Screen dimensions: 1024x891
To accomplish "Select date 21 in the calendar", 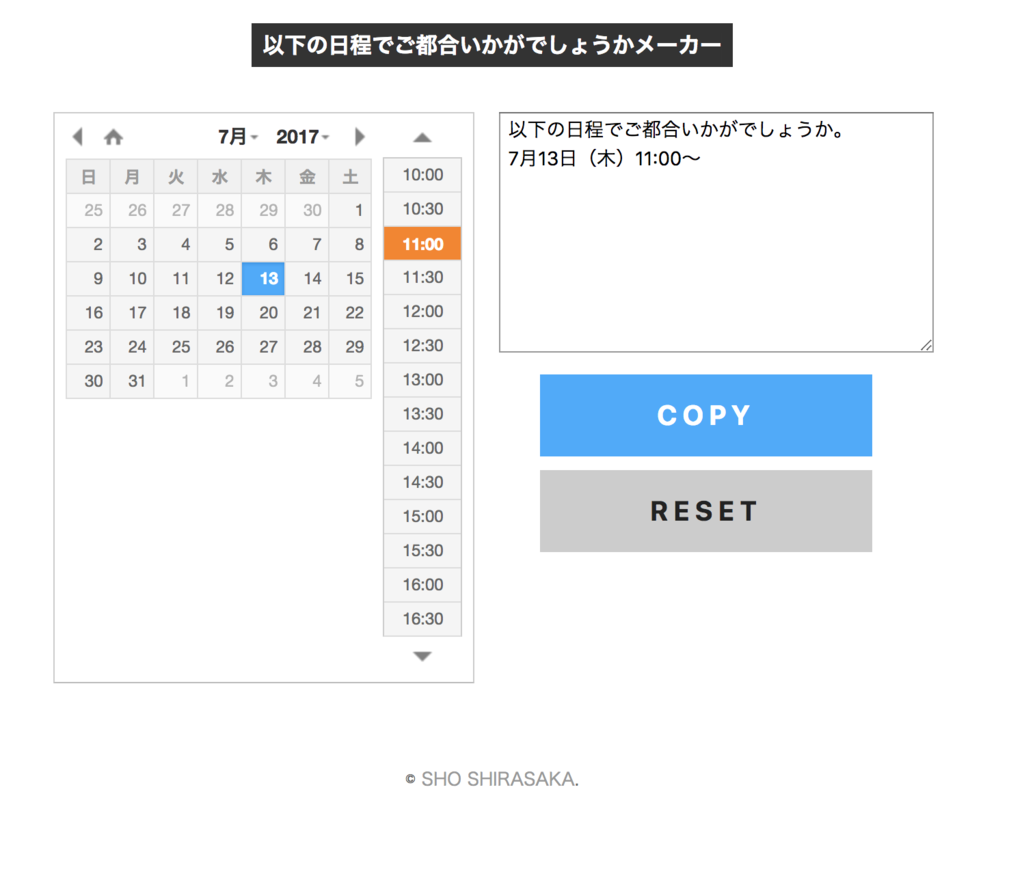I will pyautogui.click(x=307, y=313).
